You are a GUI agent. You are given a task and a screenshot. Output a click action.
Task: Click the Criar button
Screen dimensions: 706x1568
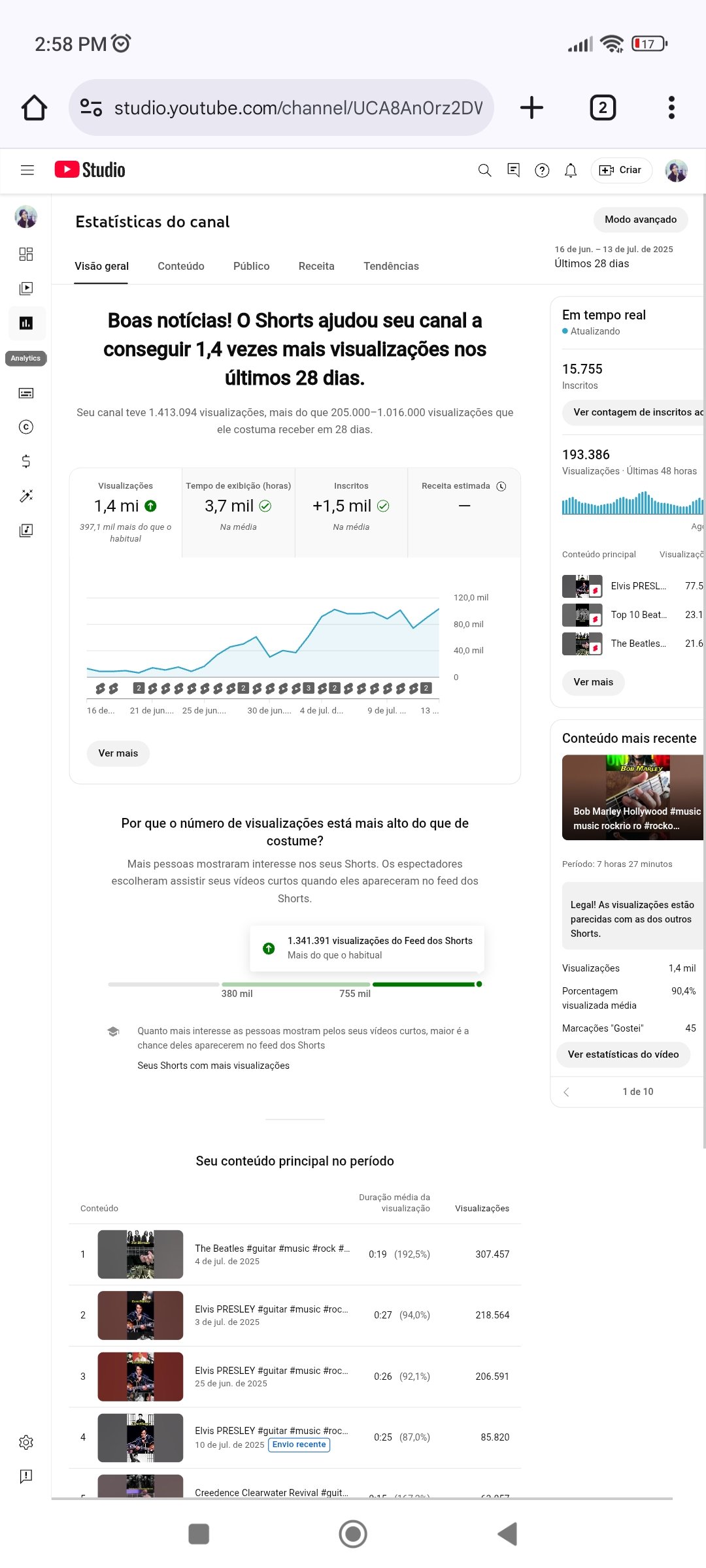coord(621,170)
